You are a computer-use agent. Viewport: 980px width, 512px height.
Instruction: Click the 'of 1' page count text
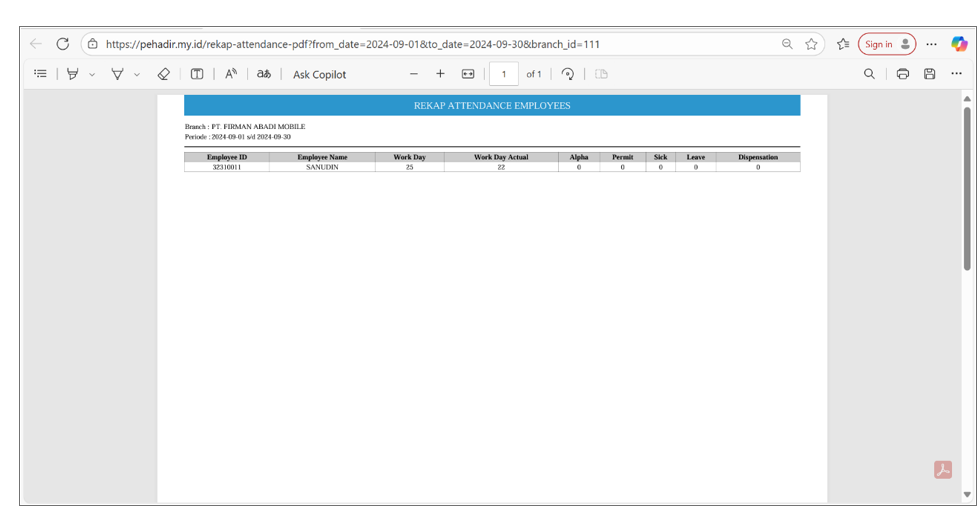pos(534,74)
